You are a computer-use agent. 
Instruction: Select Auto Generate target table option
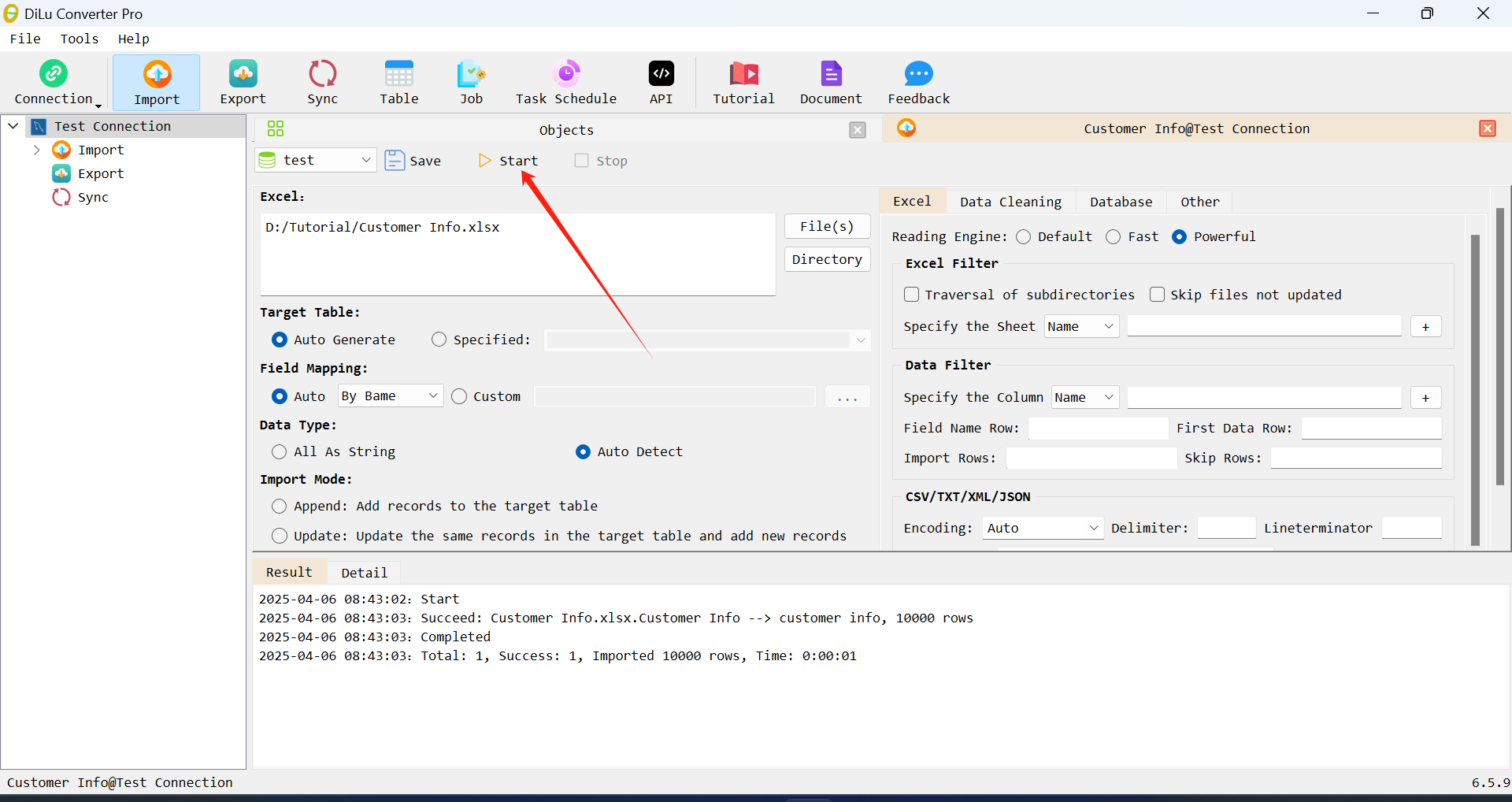(x=280, y=340)
